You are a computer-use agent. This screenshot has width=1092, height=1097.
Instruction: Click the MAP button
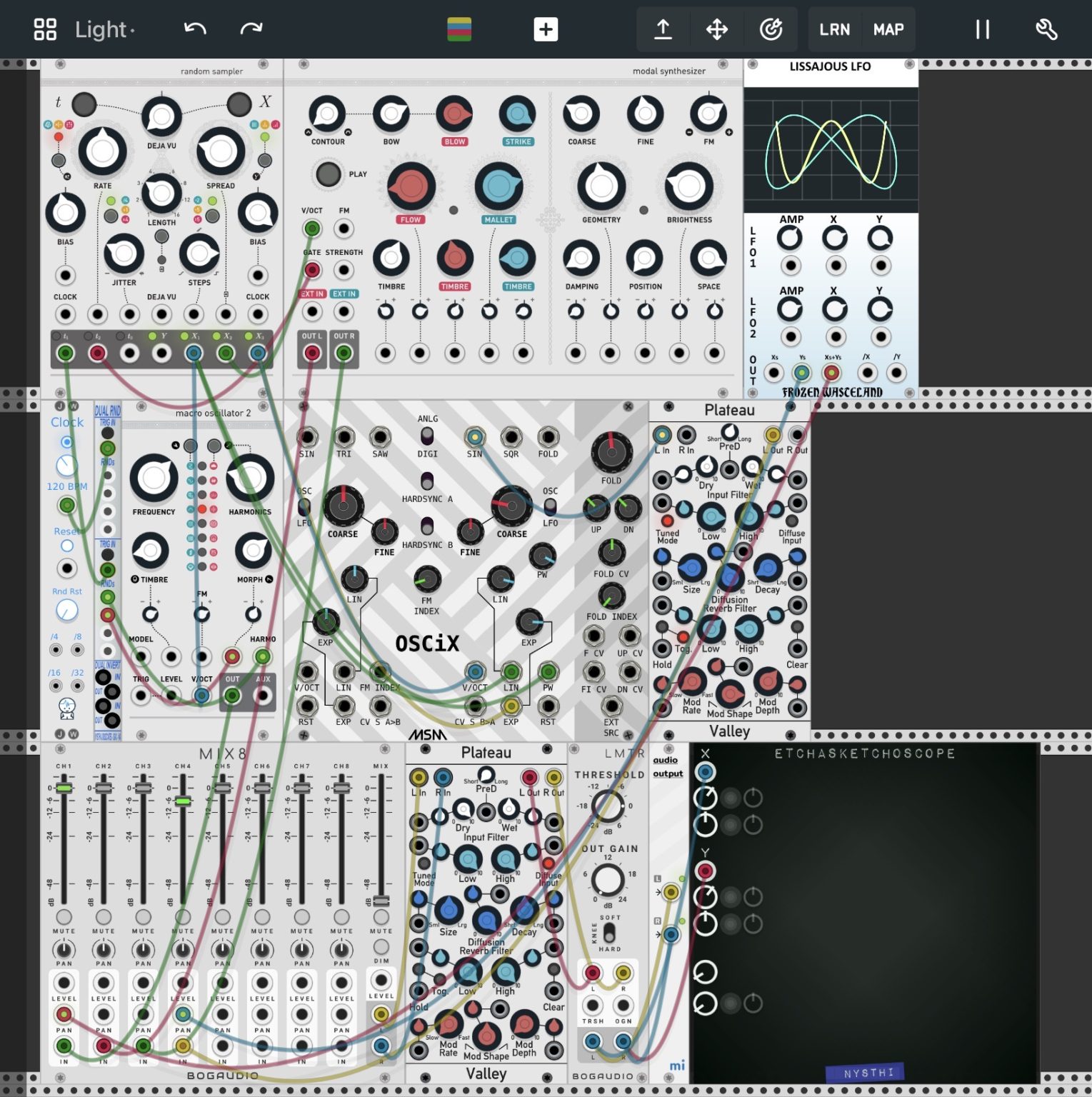tap(888, 29)
